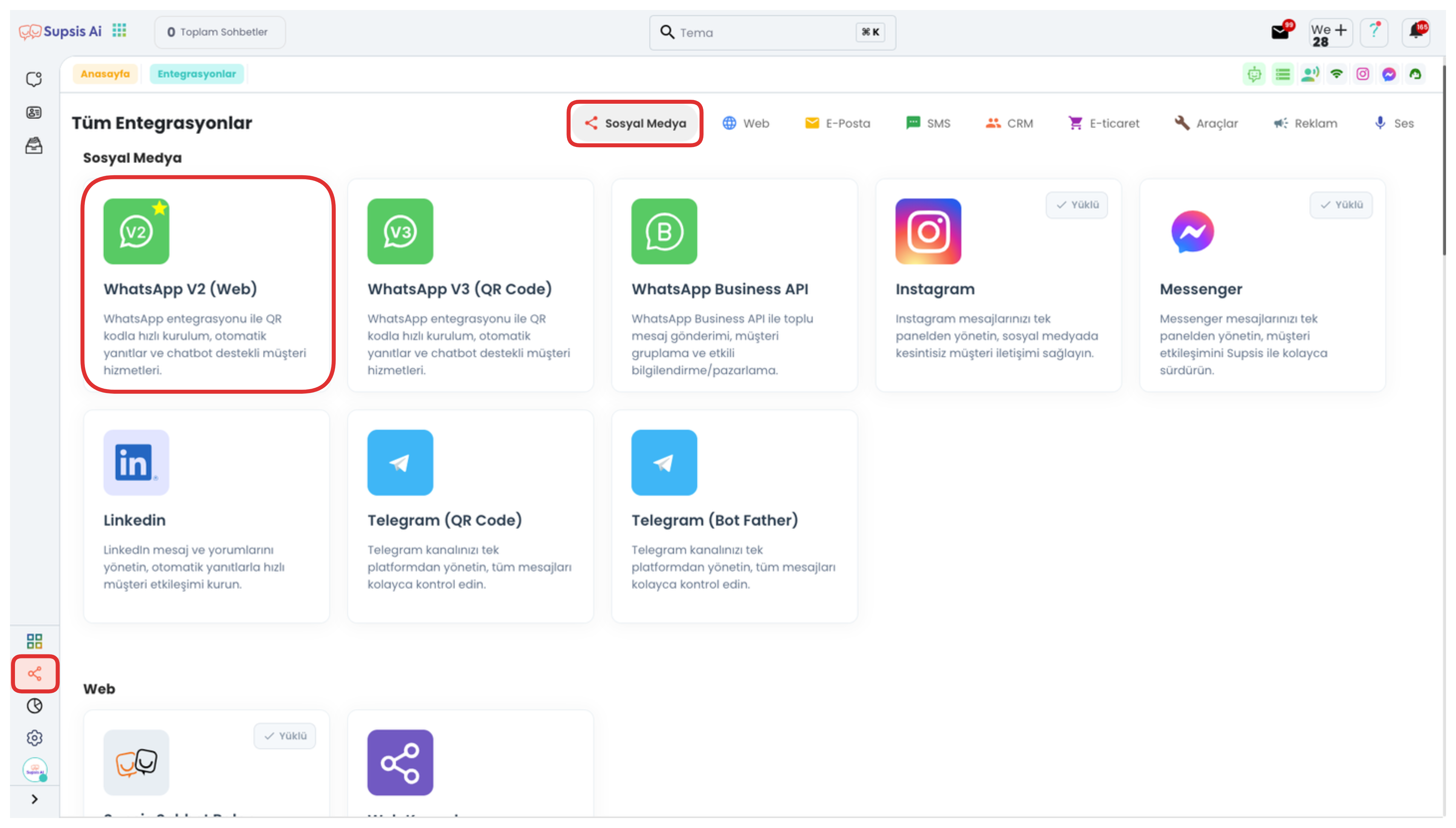Expand the sidebar with the chevron arrow
Viewport: 1456px width, 828px height.
[35, 799]
